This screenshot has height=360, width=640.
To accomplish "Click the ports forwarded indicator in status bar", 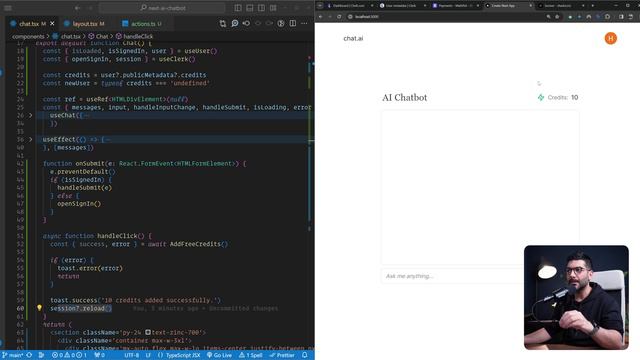I will [100, 355].
